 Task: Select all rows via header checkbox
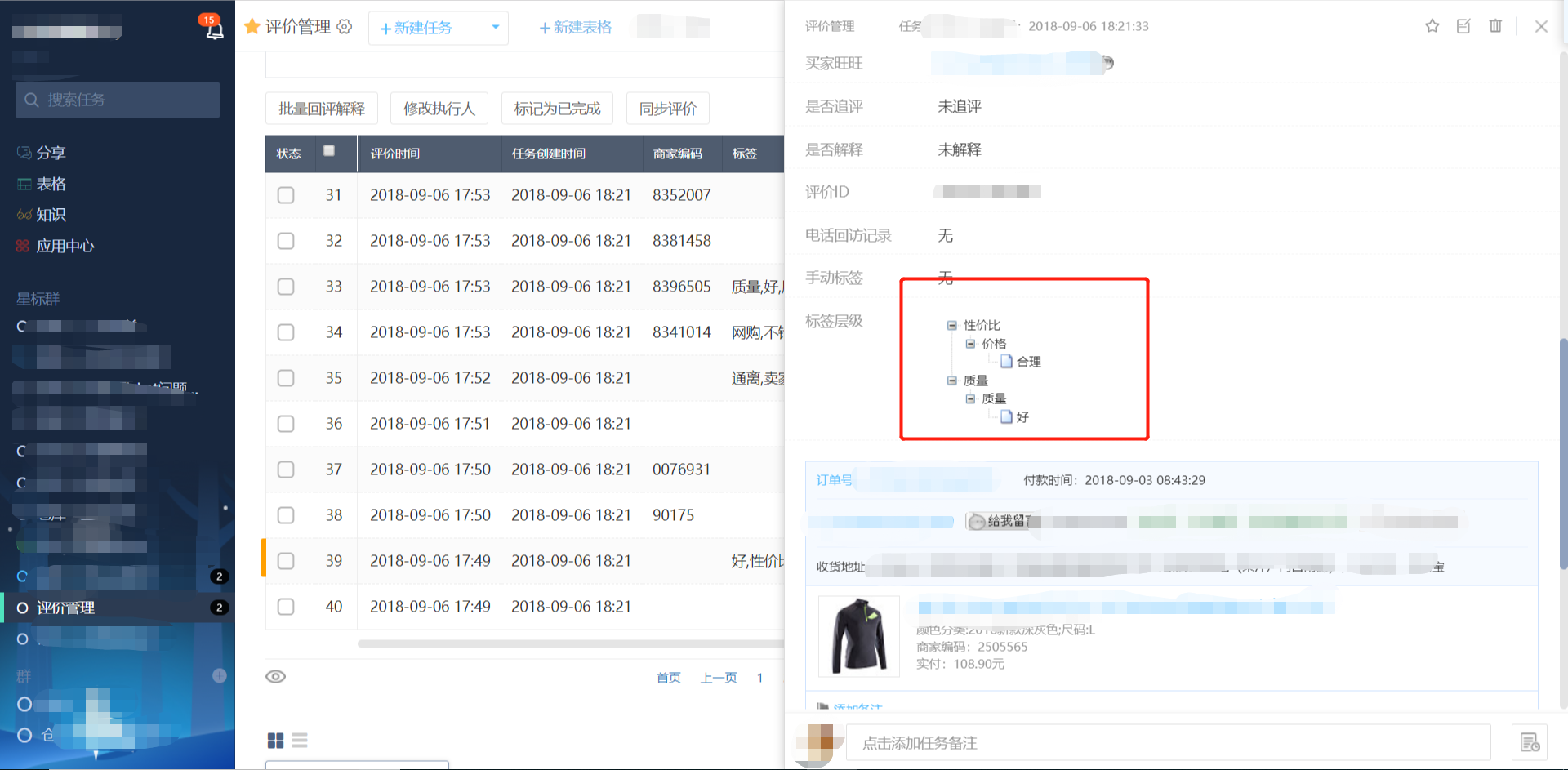(x=329, y=151)
